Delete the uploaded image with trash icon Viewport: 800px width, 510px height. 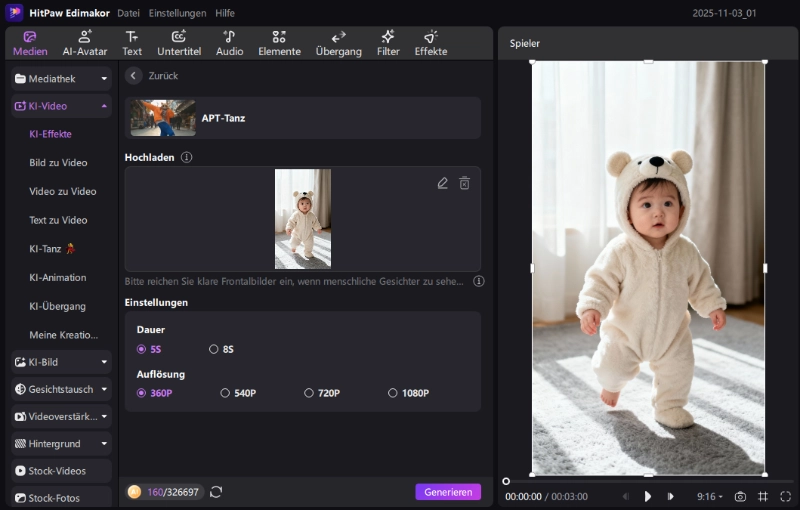[x=464, y=183]
